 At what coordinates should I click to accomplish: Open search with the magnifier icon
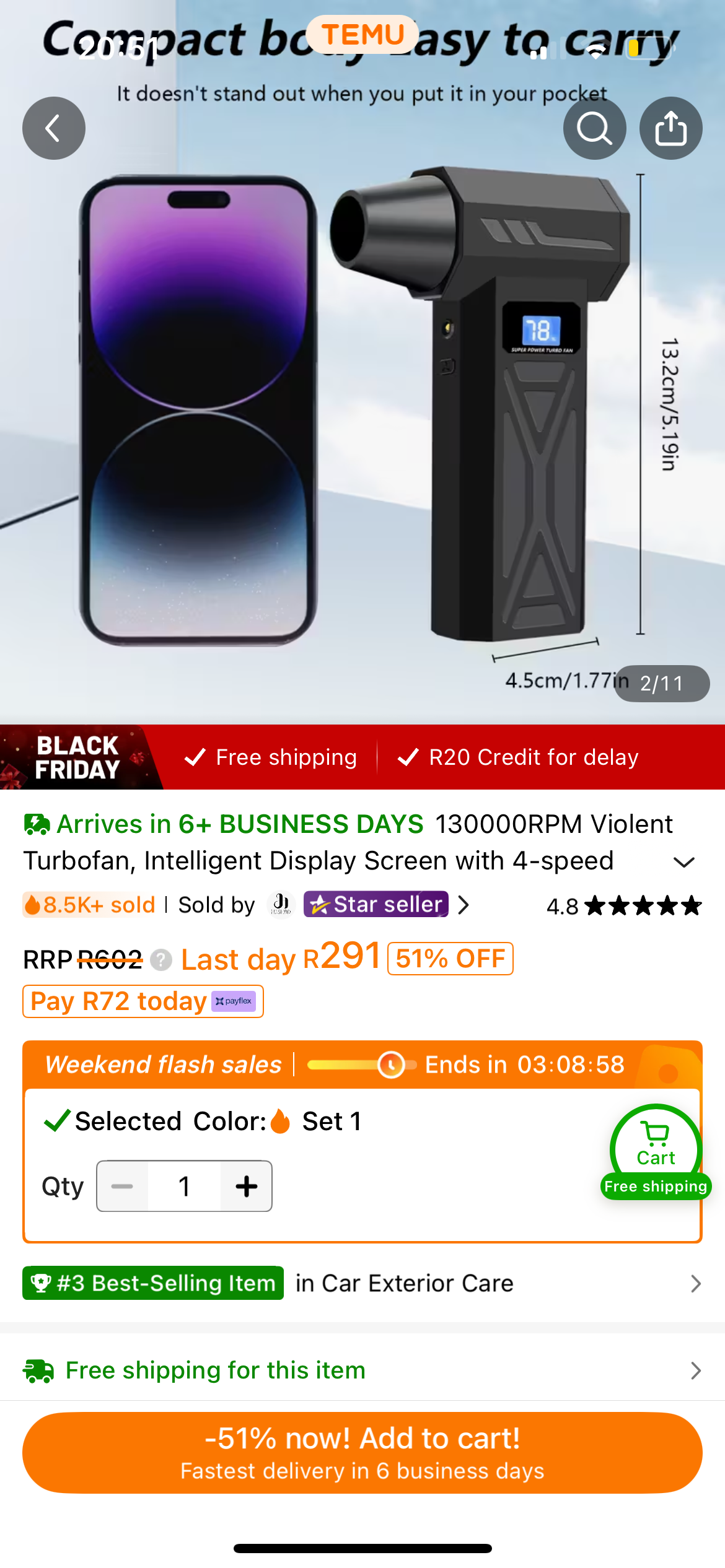pyautogui.click(x=594, y=128)
